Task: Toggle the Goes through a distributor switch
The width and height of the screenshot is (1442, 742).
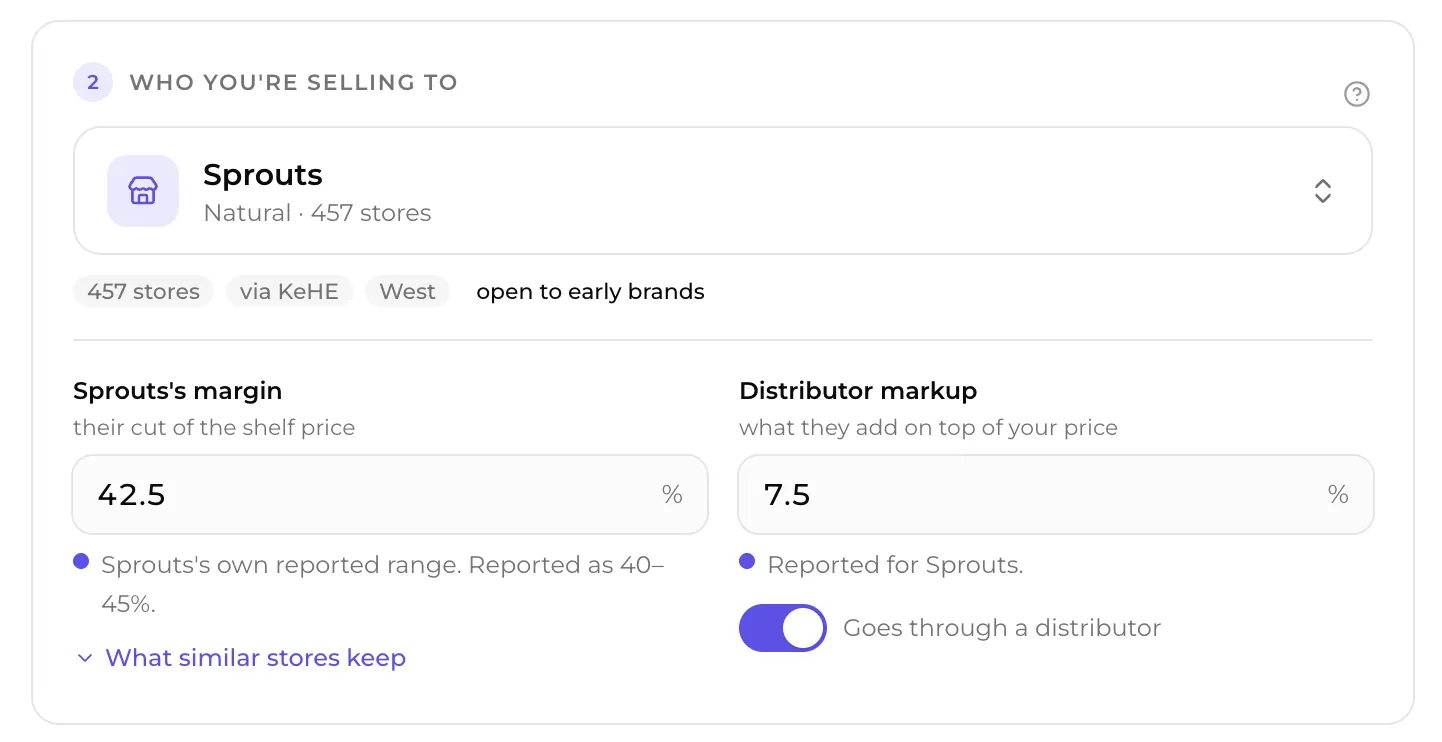Action: (x=782, y=628)
